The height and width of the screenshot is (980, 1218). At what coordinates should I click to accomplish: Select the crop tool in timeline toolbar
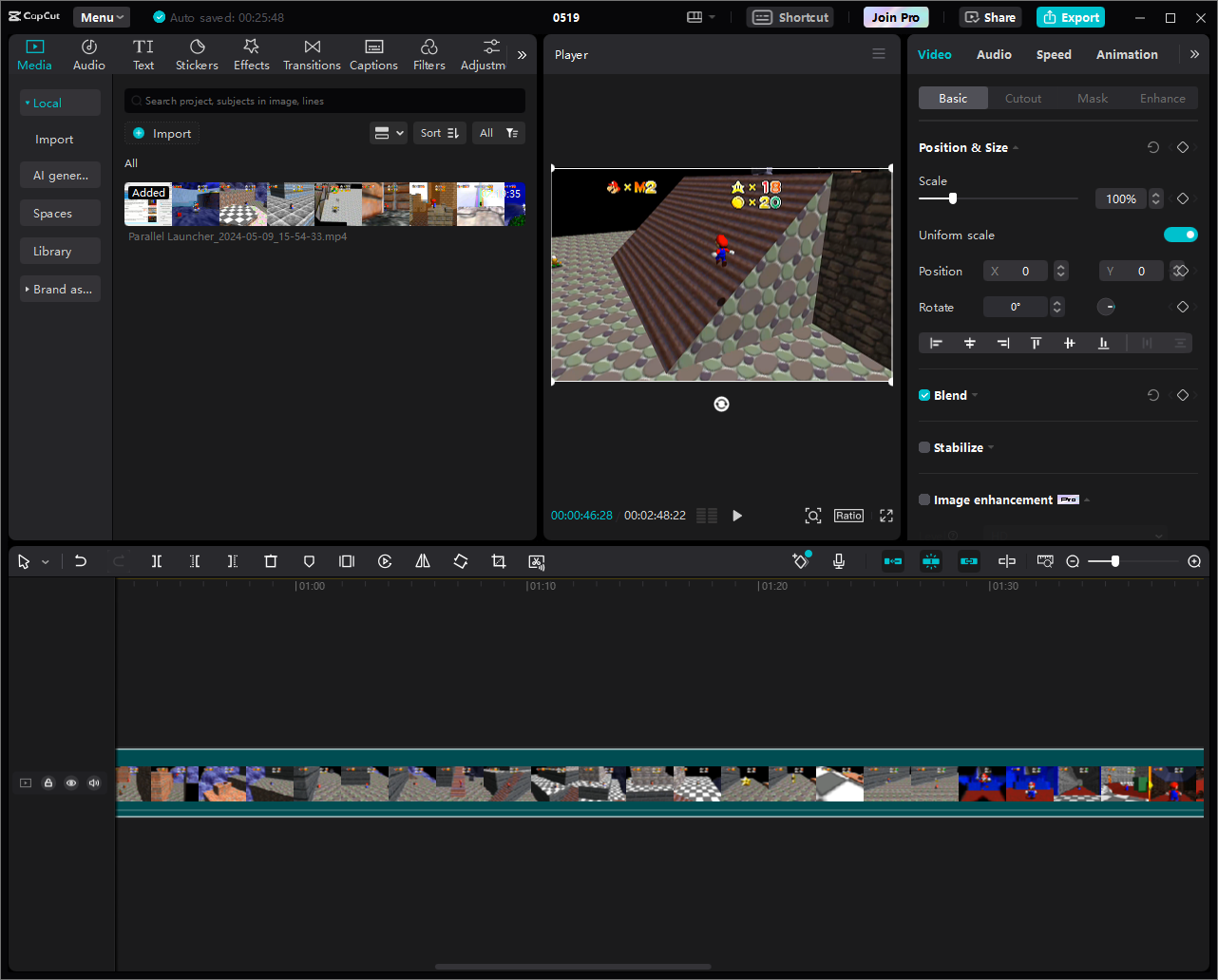coord(499,561)
